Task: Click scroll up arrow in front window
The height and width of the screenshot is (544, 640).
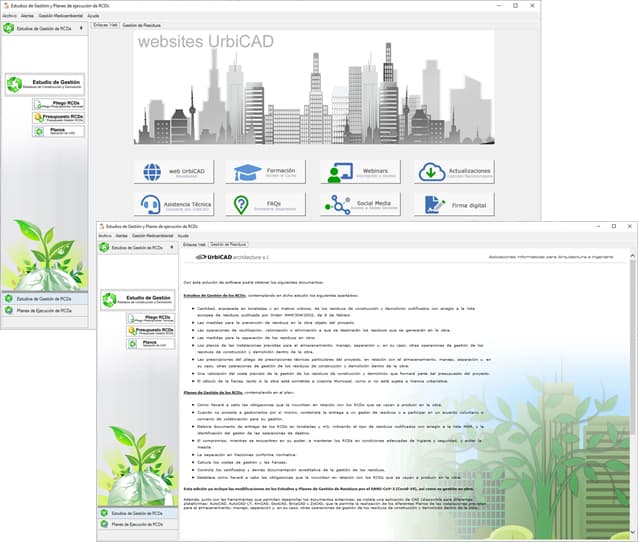Action: pyautogui.click(x=633, y=256)
